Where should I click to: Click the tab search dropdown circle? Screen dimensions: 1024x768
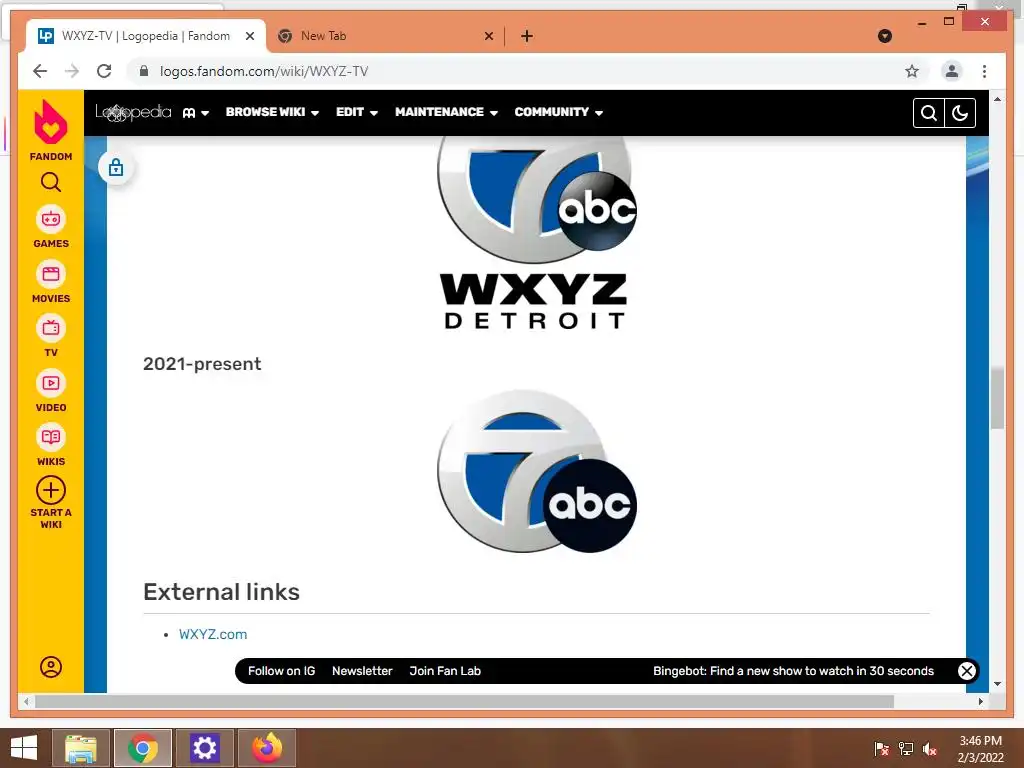click(885, 36)
